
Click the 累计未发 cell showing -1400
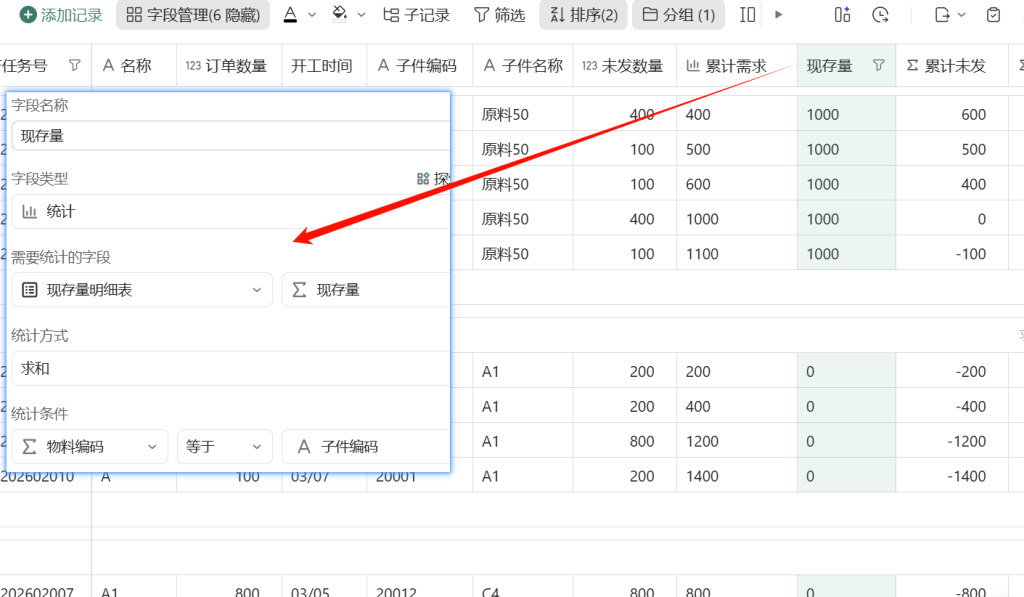tap(952, 476)
